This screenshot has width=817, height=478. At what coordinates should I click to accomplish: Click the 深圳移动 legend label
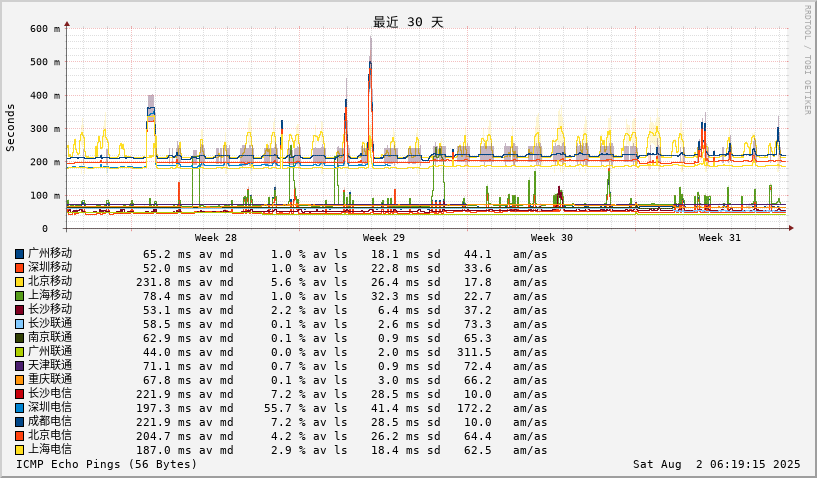[x=50, y=267]
